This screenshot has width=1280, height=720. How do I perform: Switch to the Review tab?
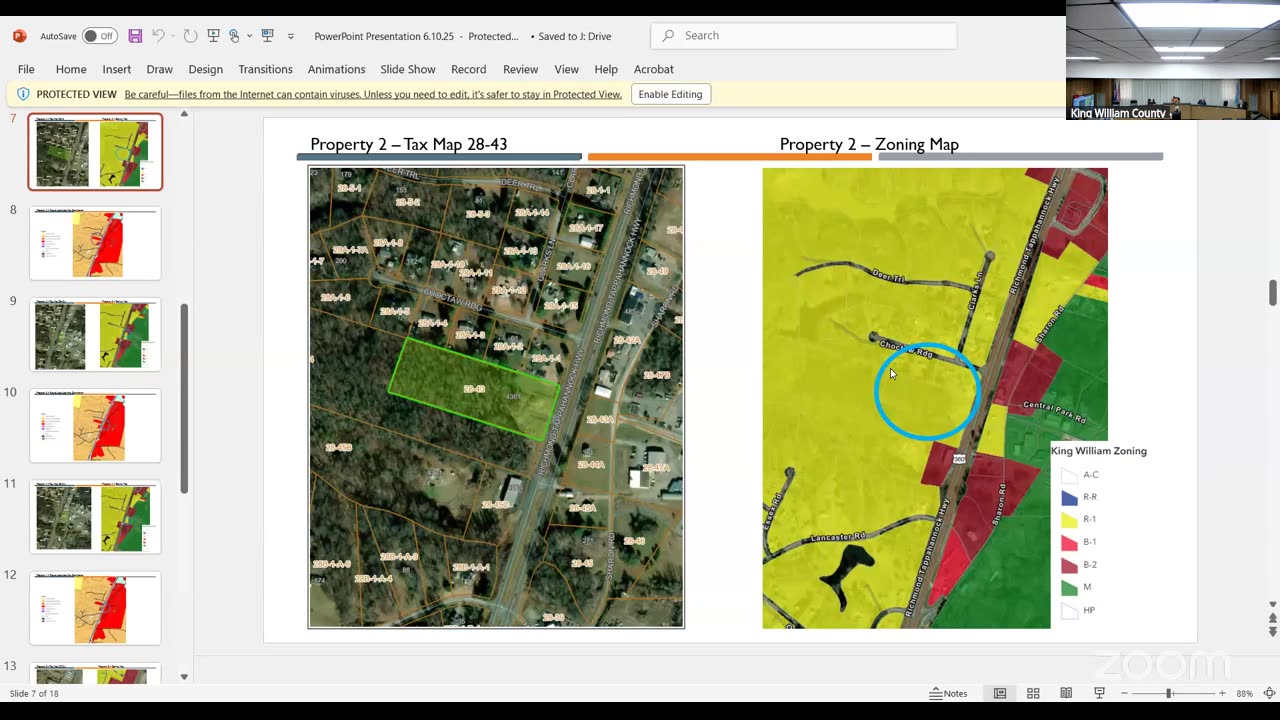click(520, 69)
